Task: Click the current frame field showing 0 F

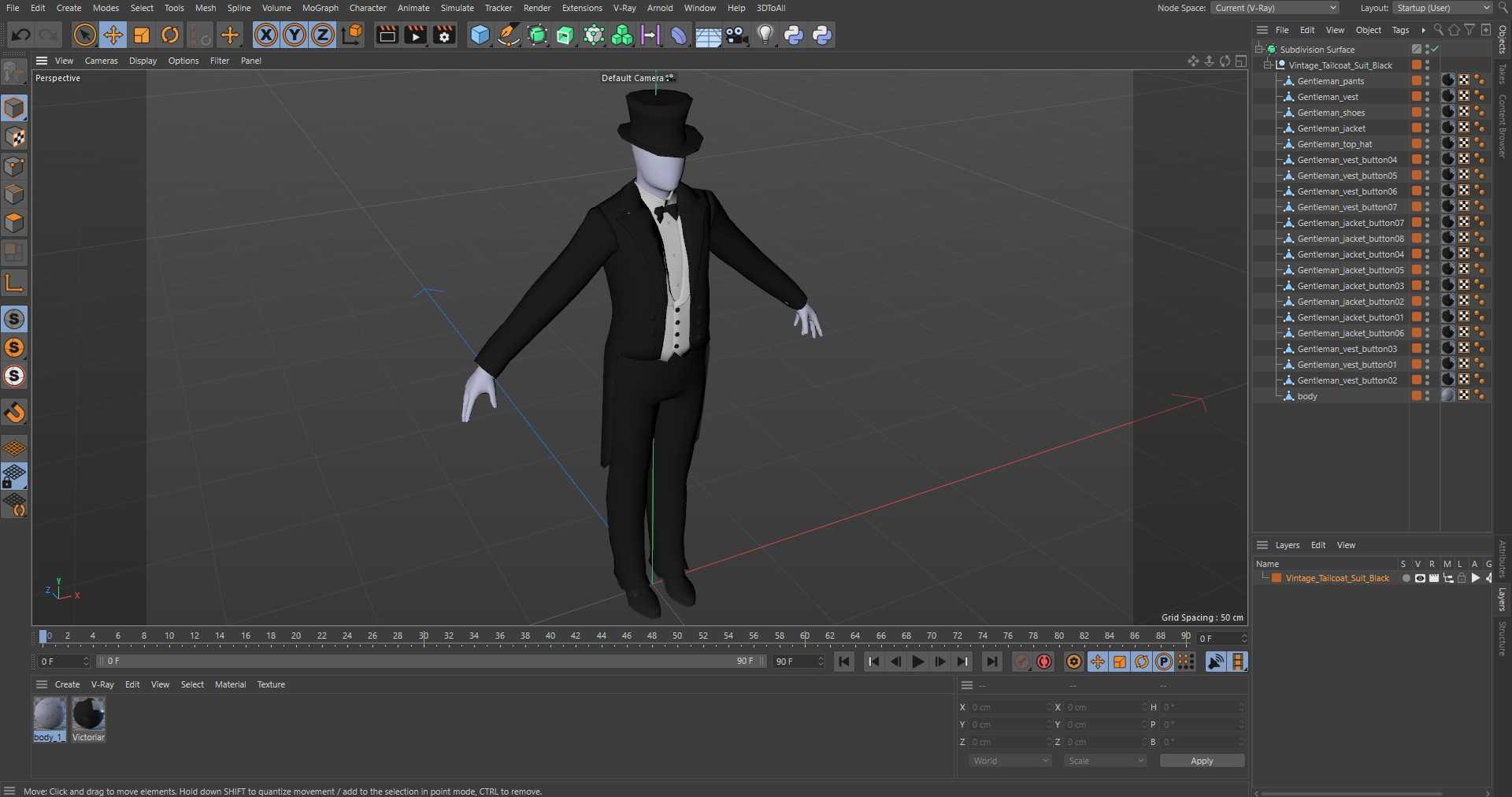Action: click(63, 661)
